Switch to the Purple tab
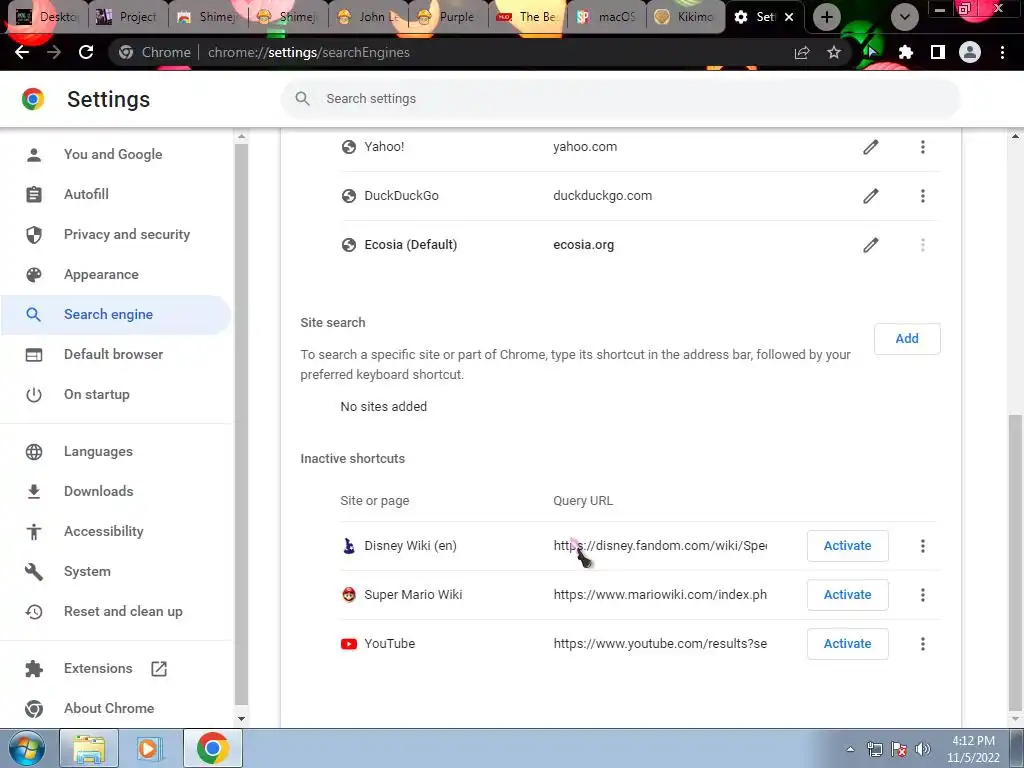Screen dimensions: 1024x768 coord(448,17)
